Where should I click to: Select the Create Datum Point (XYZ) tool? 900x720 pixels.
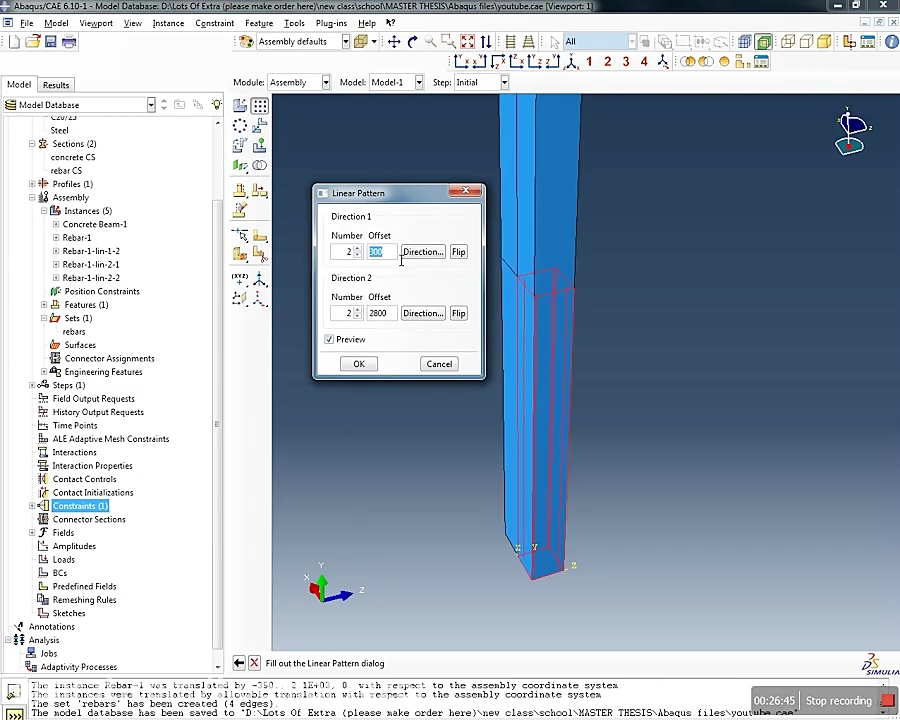(x=240, y=280)
